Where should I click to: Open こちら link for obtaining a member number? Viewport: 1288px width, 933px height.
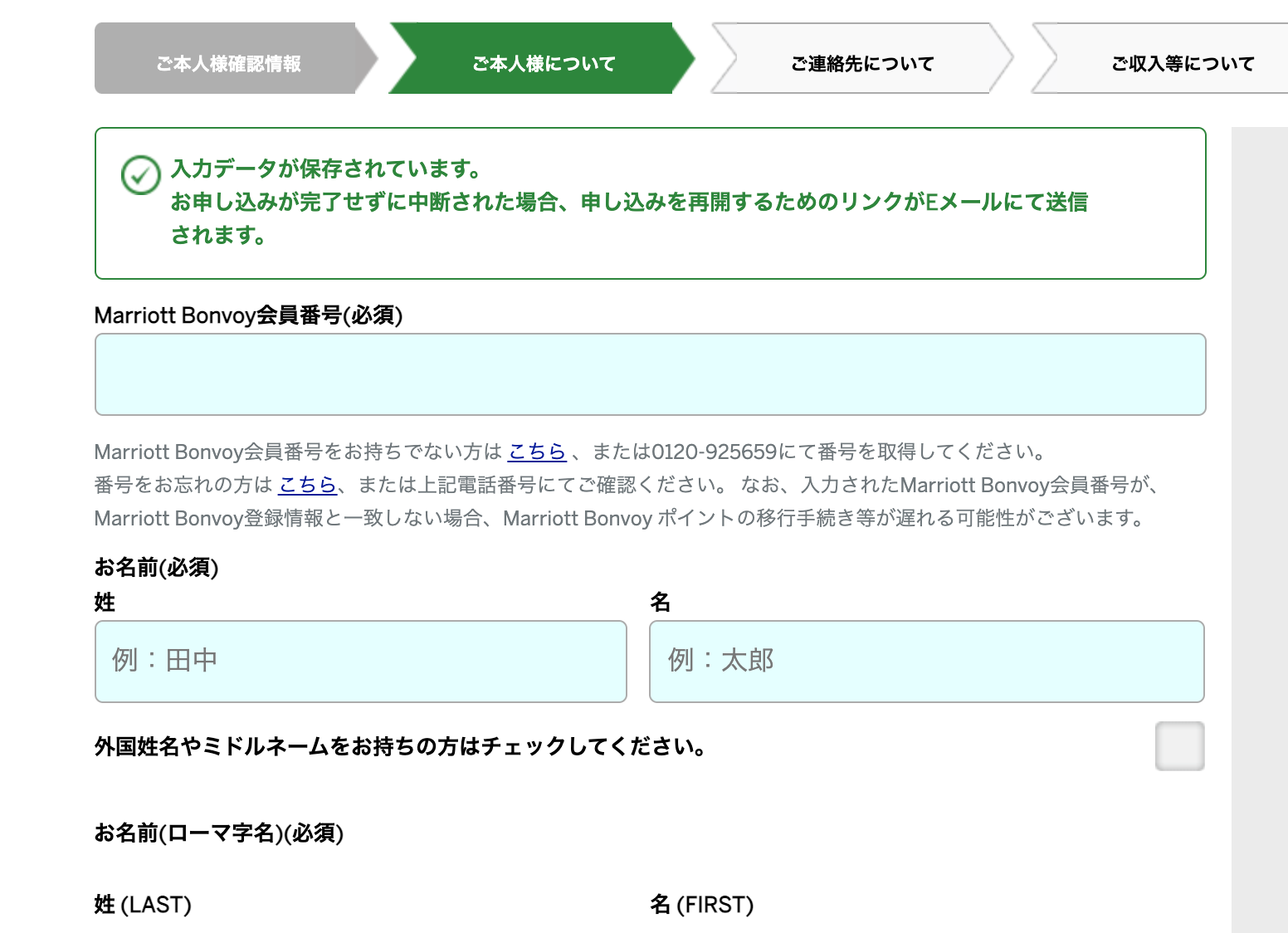coord(537,452)
